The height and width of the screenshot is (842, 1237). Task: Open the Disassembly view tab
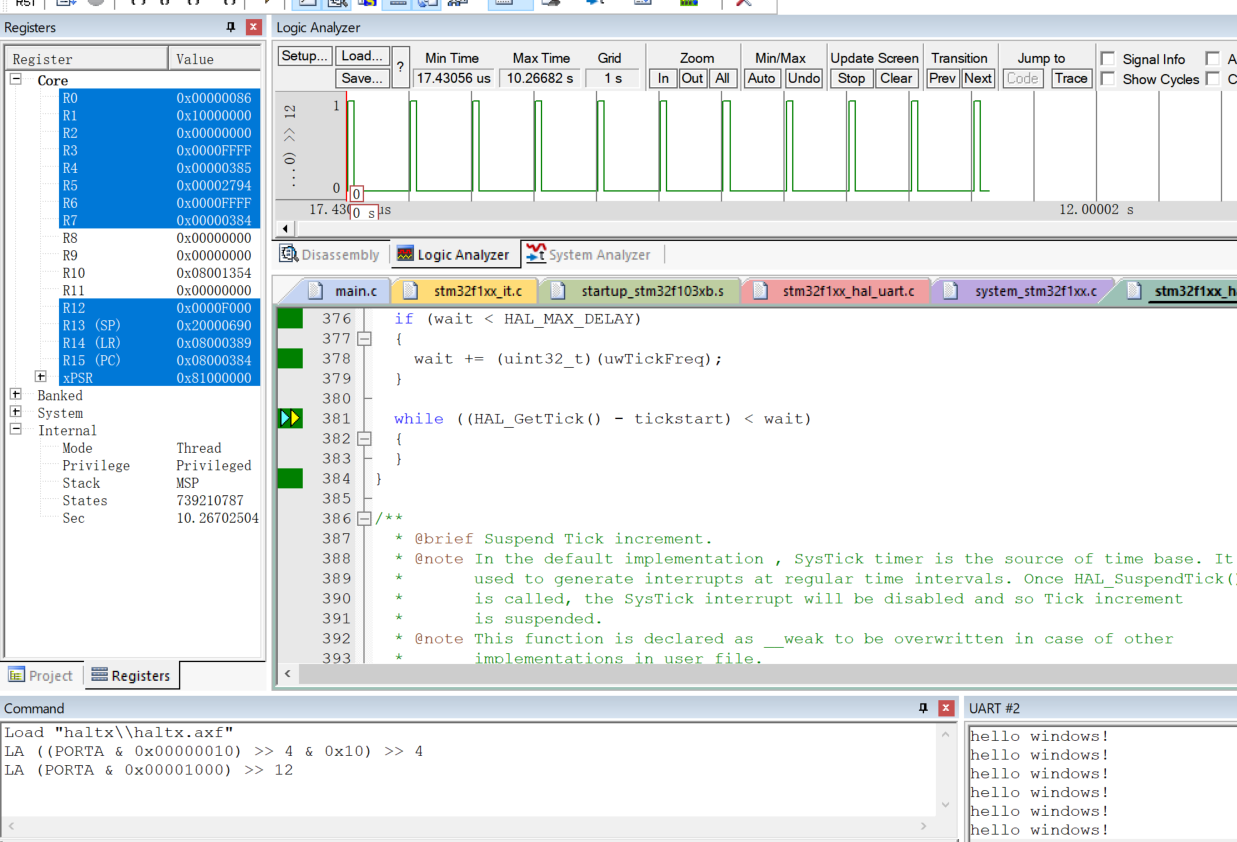(x=330, y=255)
